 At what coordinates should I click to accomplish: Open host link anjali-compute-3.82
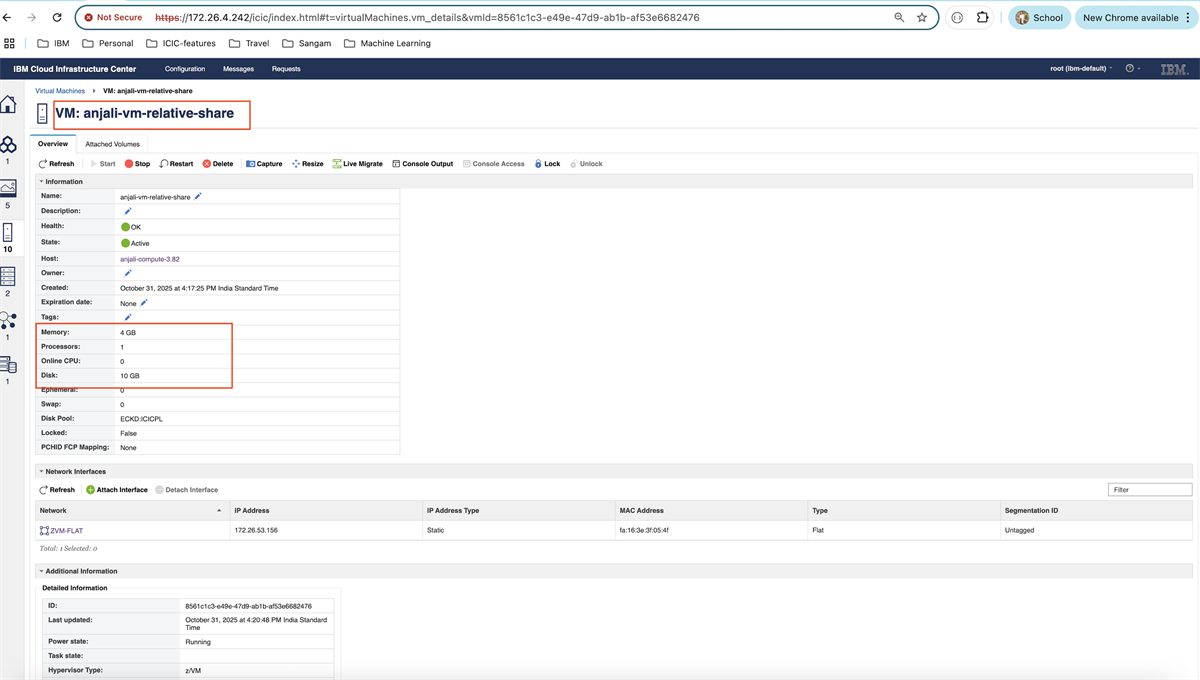pyautogui.click(x=150, y=259)
